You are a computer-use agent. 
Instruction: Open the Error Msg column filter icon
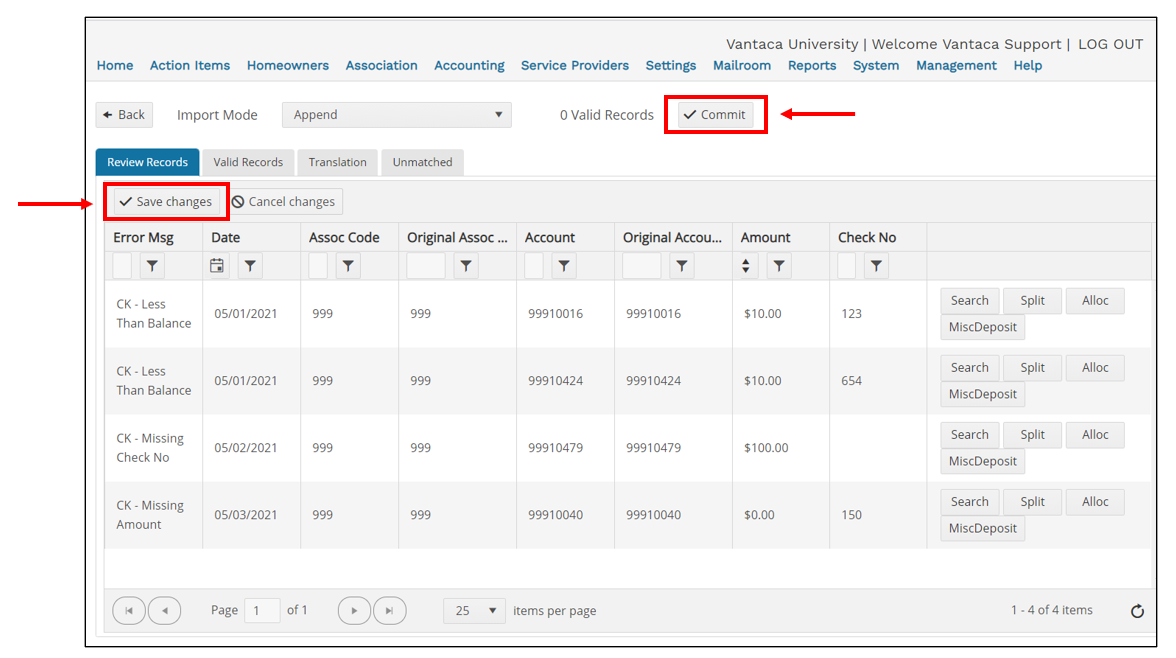pos(152,266)
